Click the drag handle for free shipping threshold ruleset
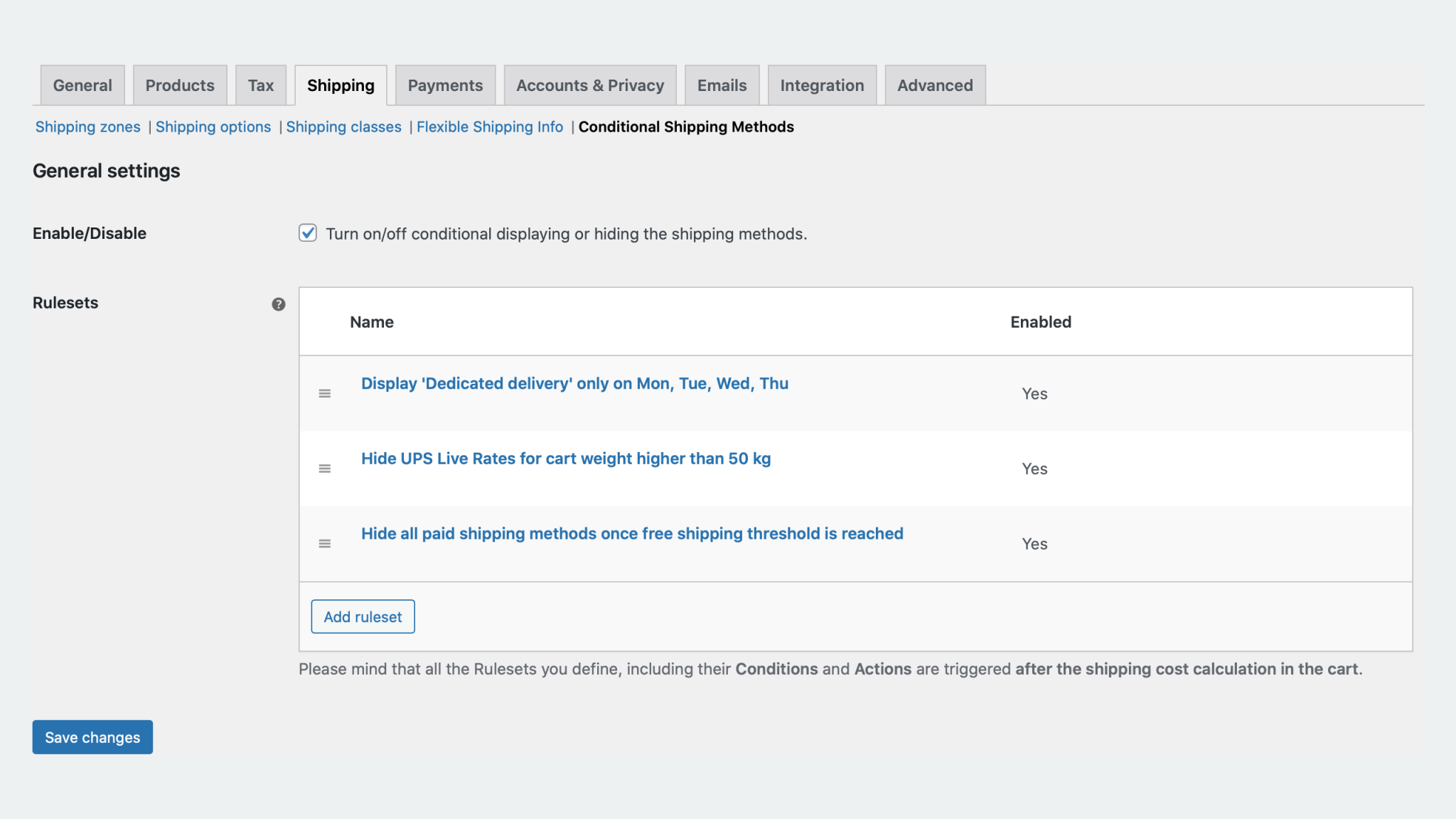This screenshot has height=819, width=1456. [325, 543]
